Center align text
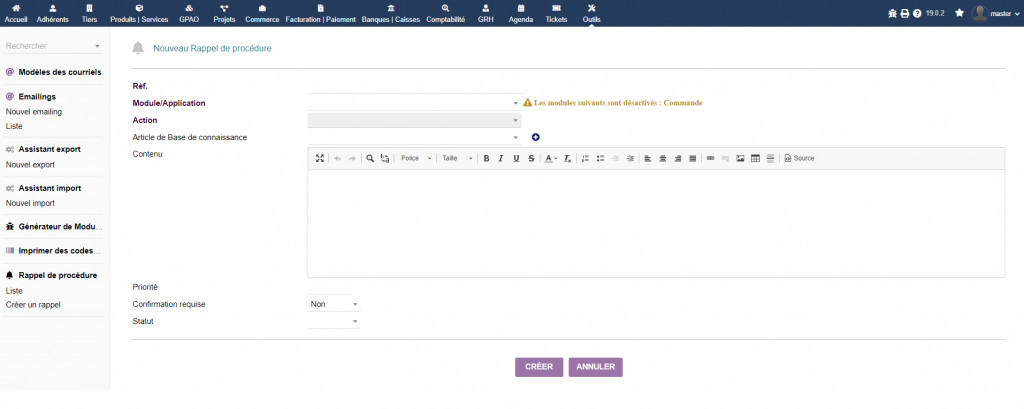This screenshot has height=409, width=1024. point(663,158)
